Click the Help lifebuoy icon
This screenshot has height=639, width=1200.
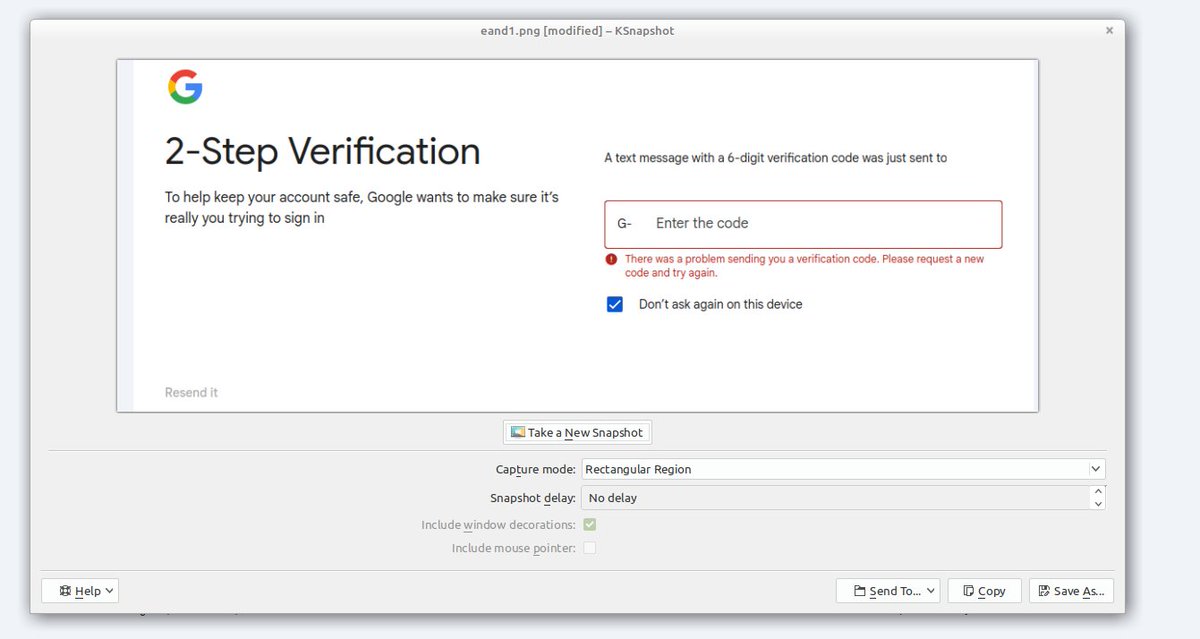pyautogui.click(x=65, y=591)
